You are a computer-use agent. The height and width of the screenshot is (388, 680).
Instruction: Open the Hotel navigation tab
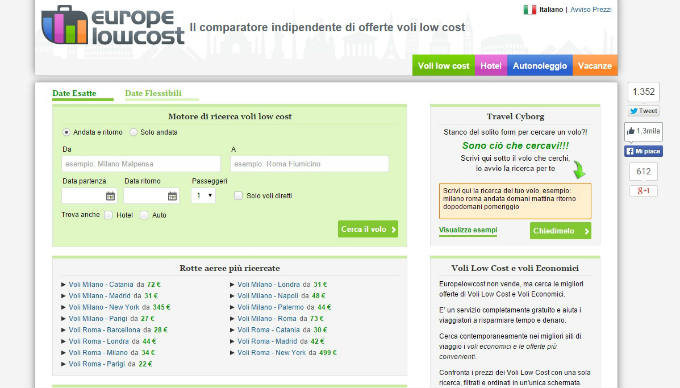pyautogui.click(x=491, y=65)
